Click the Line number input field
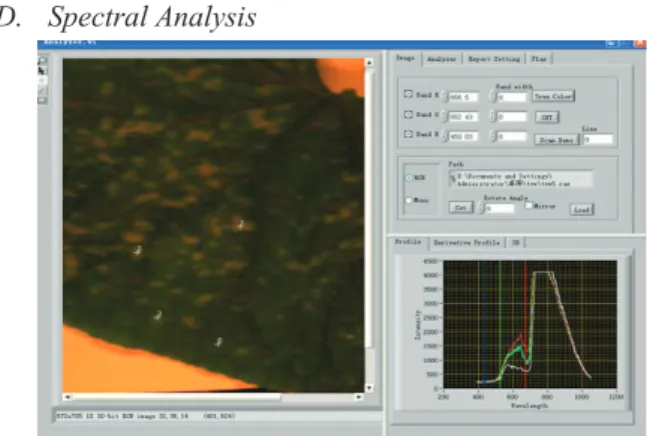 point(598,139)
